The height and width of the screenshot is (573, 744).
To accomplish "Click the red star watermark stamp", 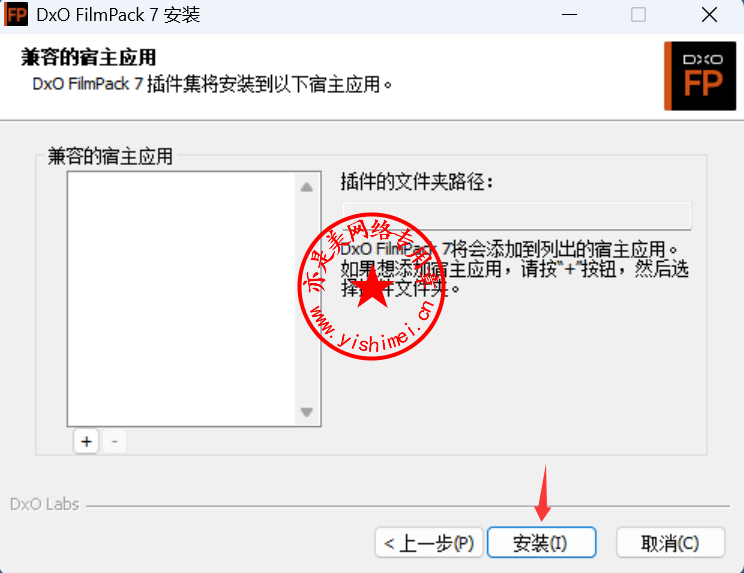I will [x=372, y=286].
